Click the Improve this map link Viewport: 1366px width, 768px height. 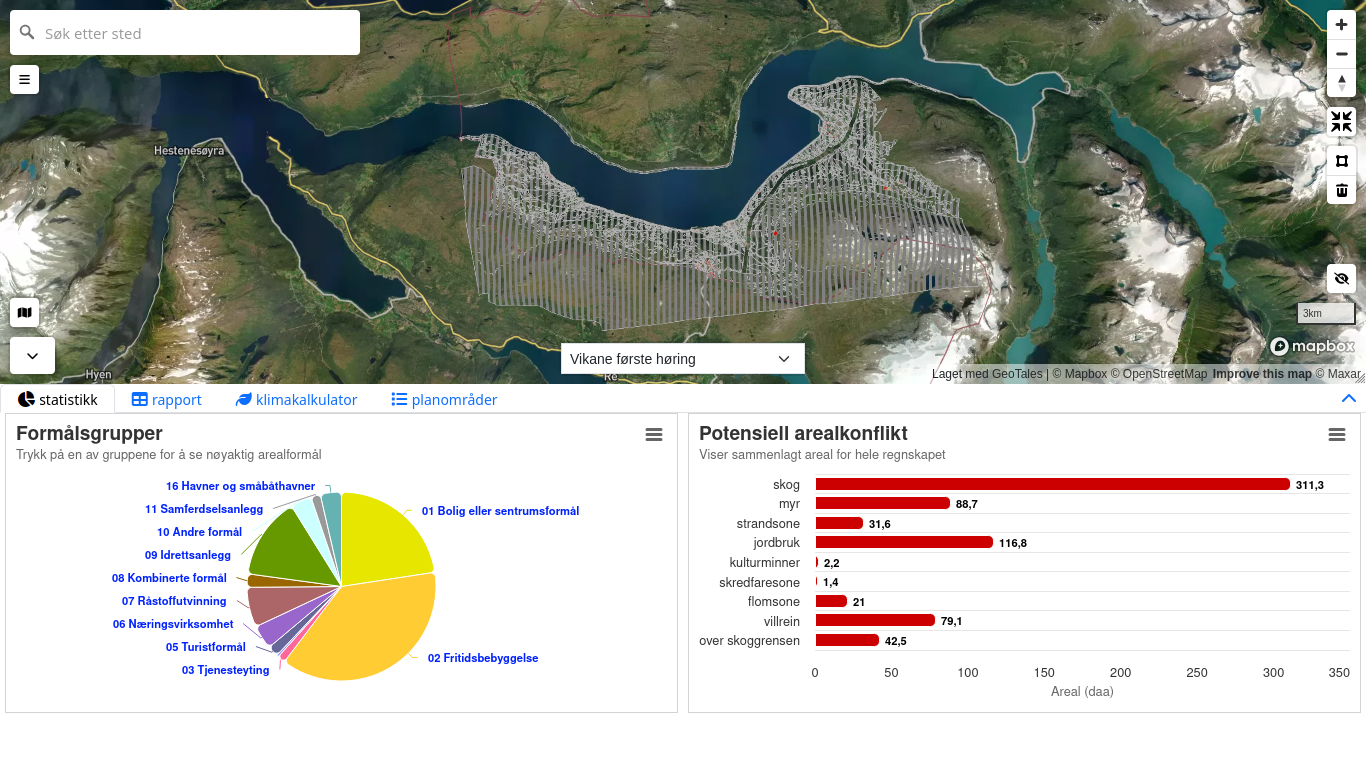pos(1261,374)
